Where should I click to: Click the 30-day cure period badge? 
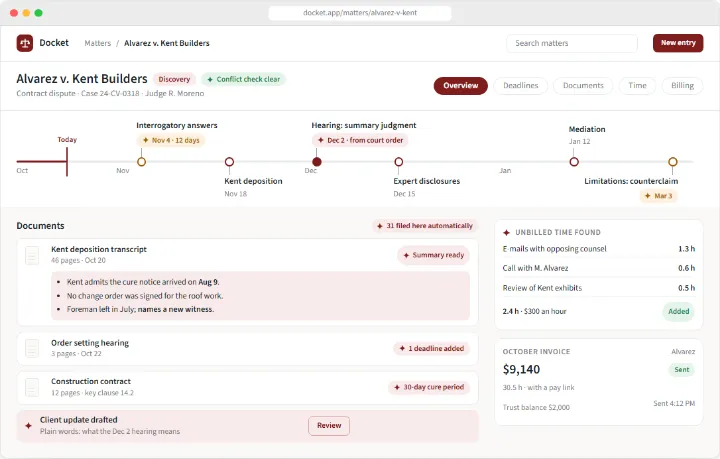[x=429, y=387]
